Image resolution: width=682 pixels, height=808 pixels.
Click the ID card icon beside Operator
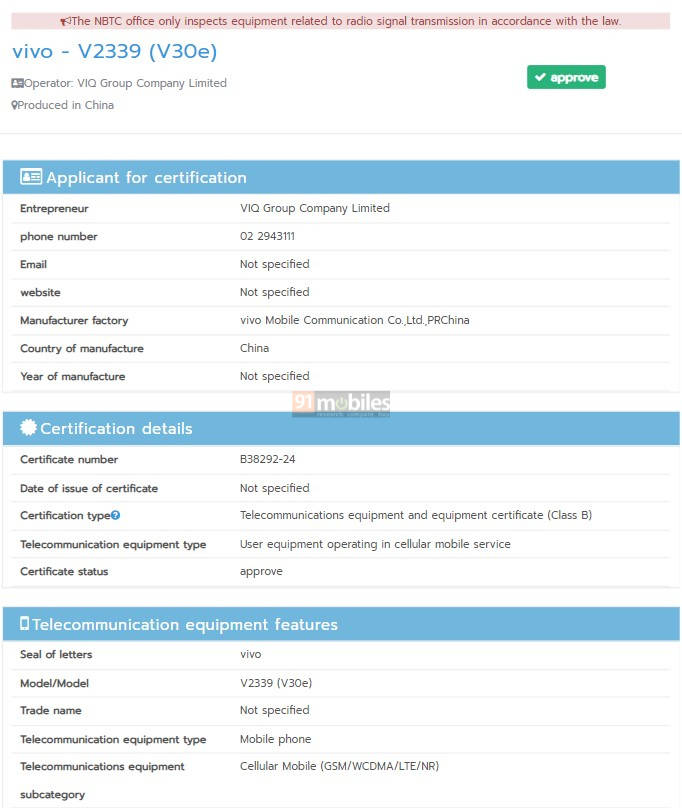coord(17,83)
